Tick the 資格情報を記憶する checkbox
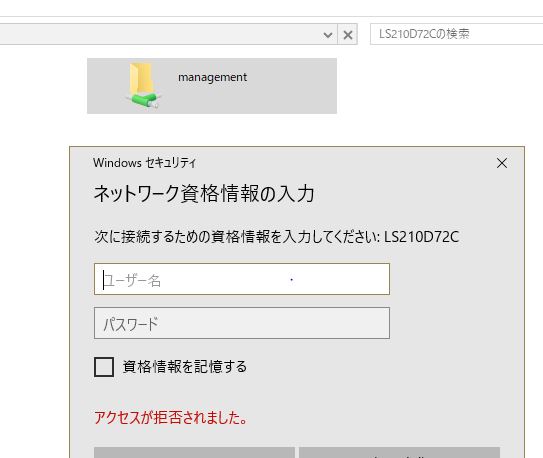 click(x=104, y=367)
